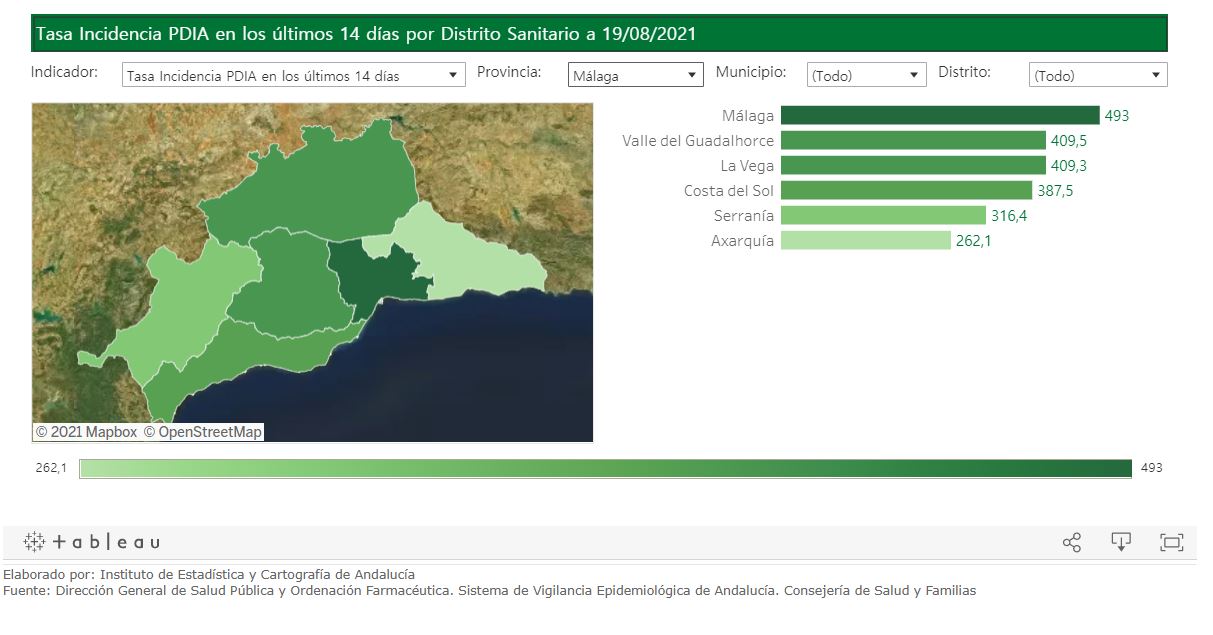Click the 'Axarquía' chart label
The width and height of the screenshot is (1213, 635).
click(x=743, y=241)
